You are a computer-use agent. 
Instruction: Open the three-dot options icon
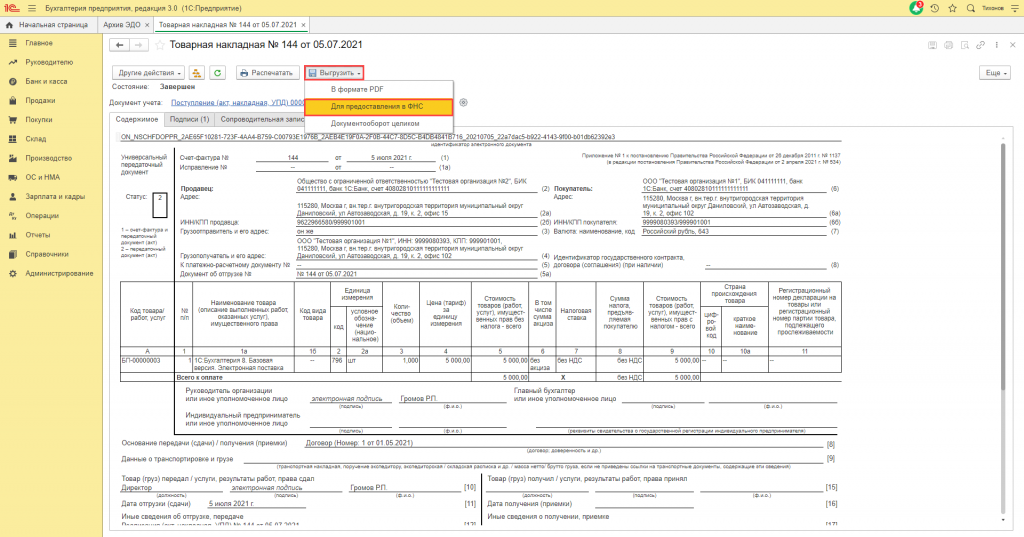point(997,45)
